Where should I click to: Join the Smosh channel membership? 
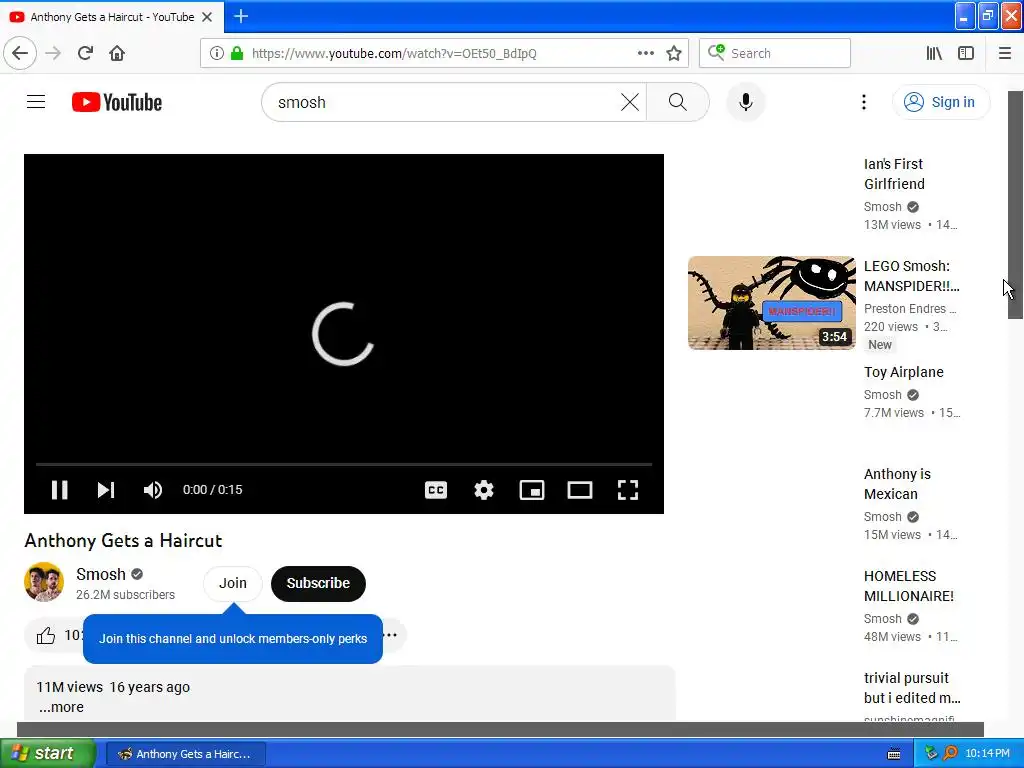click(x=232, y=583)
